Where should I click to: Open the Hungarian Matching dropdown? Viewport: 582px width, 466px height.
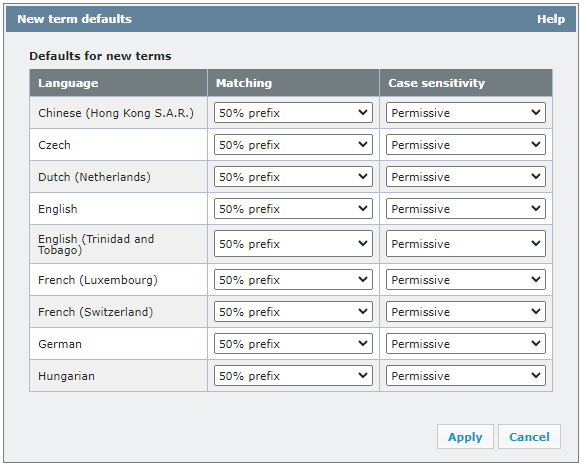pyautogui.click(x=293, y=375)
